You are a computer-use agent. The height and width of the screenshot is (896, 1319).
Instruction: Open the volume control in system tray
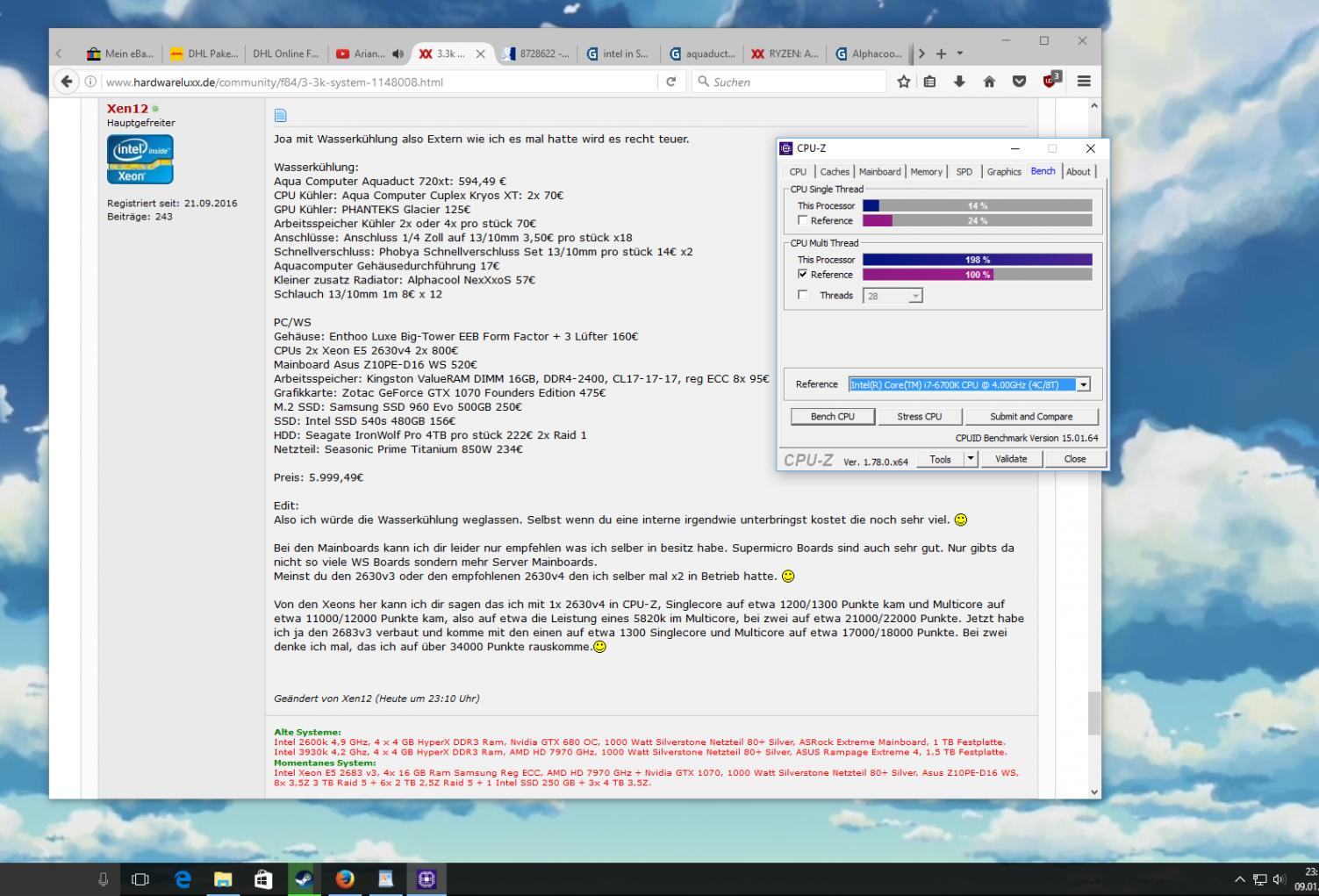[1279, 879]
